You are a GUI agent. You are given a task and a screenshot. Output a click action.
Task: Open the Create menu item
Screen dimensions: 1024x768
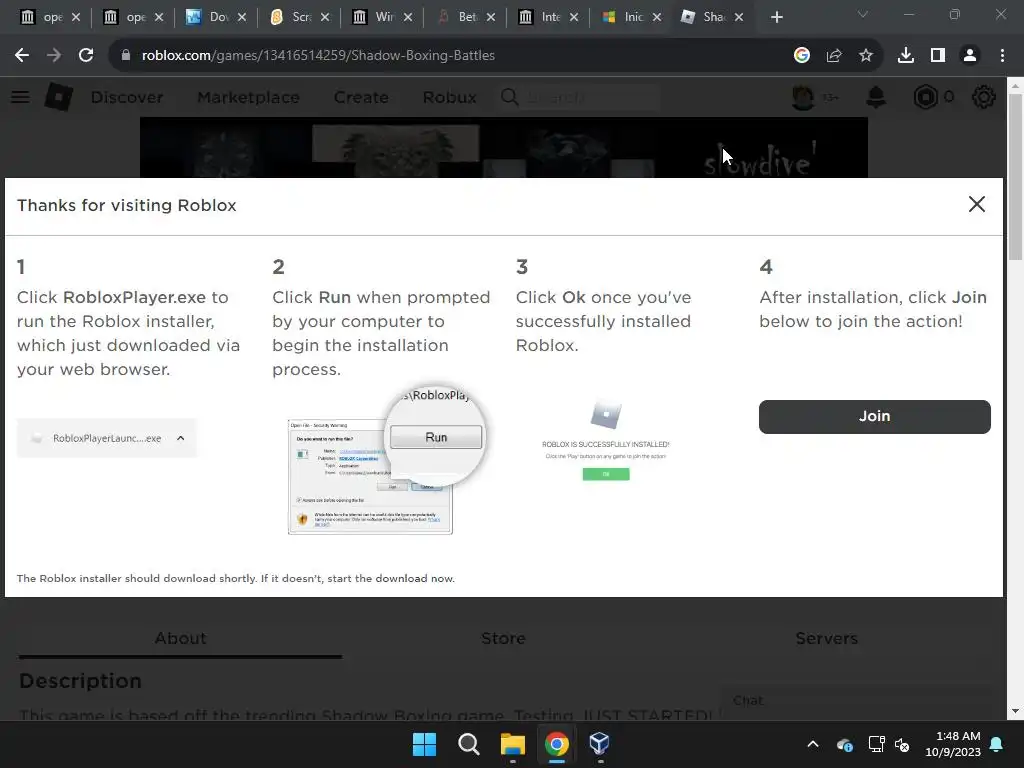361,97
